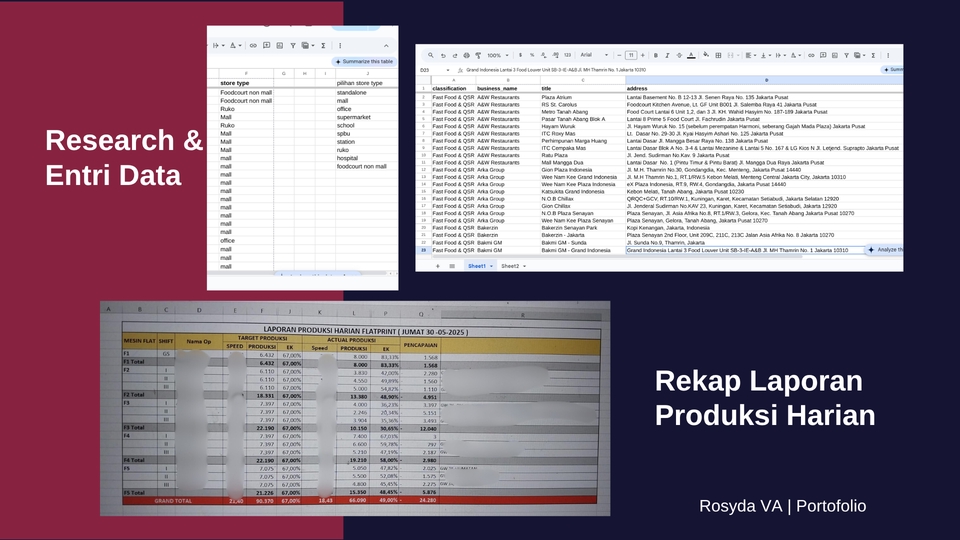This screenshot has height=540, width=960.
Task: Open the 100% zoom dropdown
Action: (x=497, y=55)
